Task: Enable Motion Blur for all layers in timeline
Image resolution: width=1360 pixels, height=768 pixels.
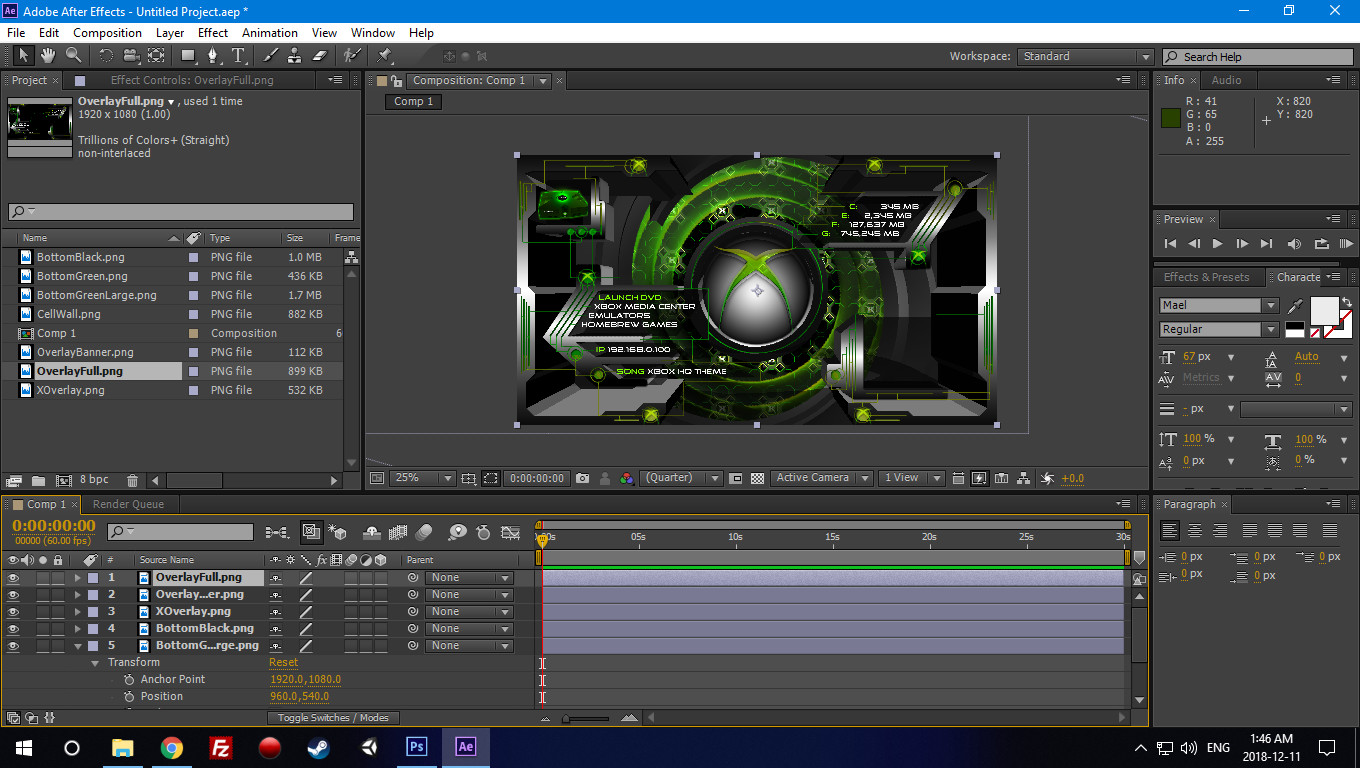Action: coord(423,532)
